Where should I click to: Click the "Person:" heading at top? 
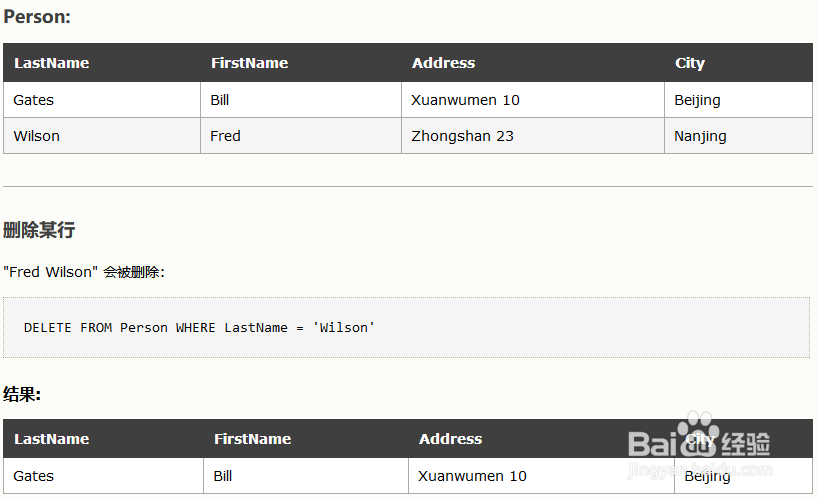[37, 17]
